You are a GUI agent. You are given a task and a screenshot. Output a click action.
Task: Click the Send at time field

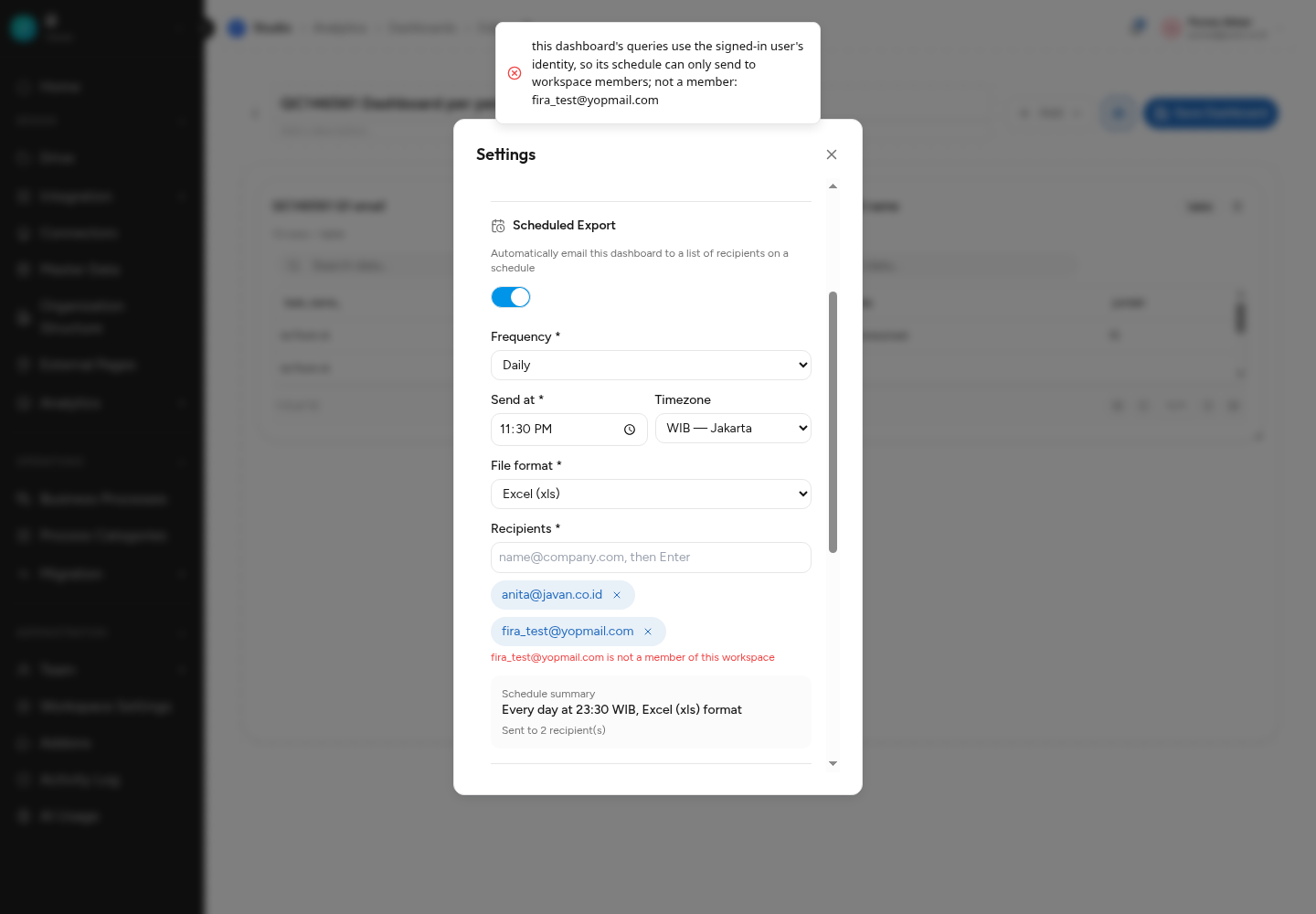568,430
